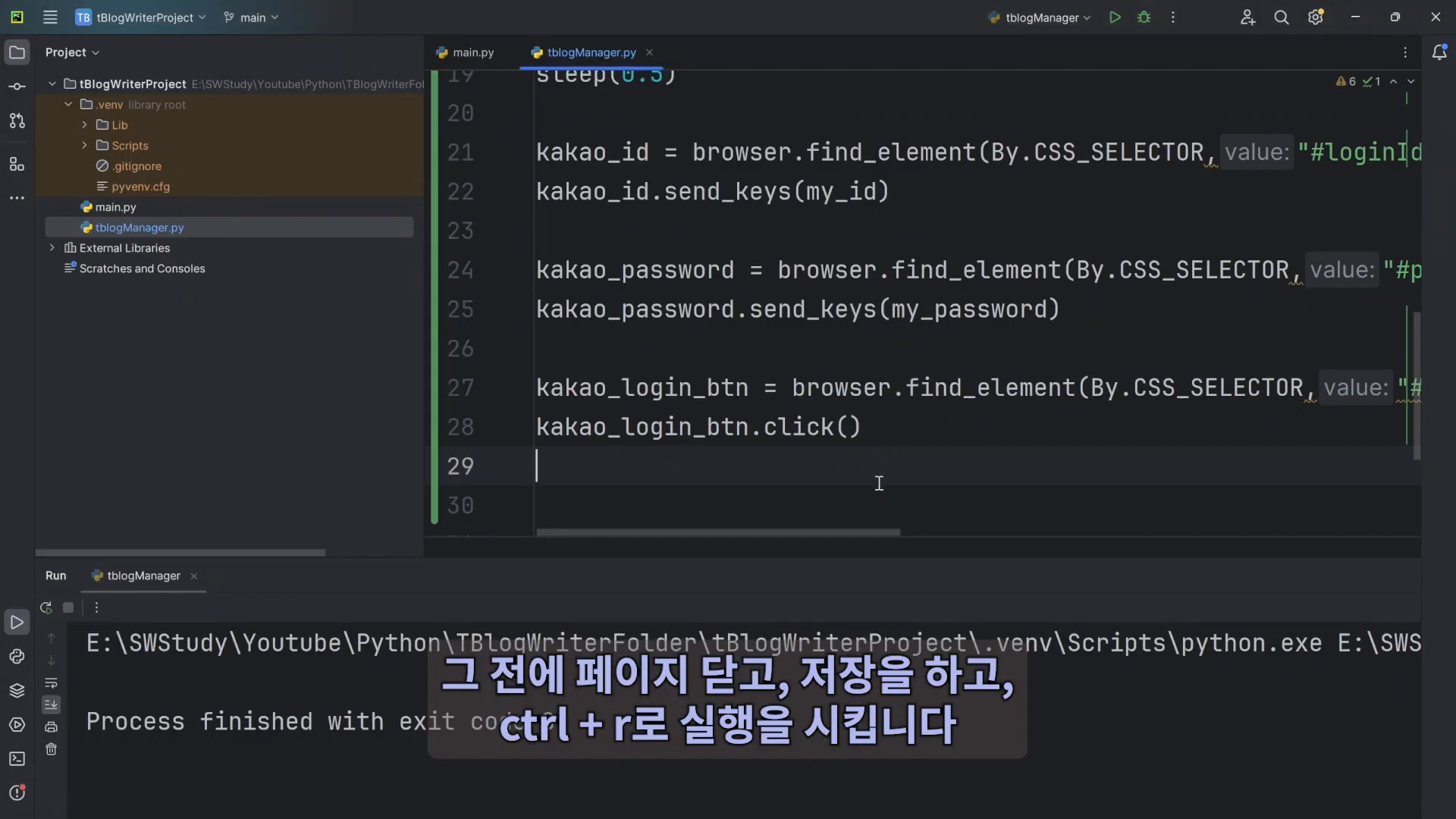Go to next highlighted error arrow
Screen dimensions: 1456x819
pyautogui.click(x=1411, y=81)
